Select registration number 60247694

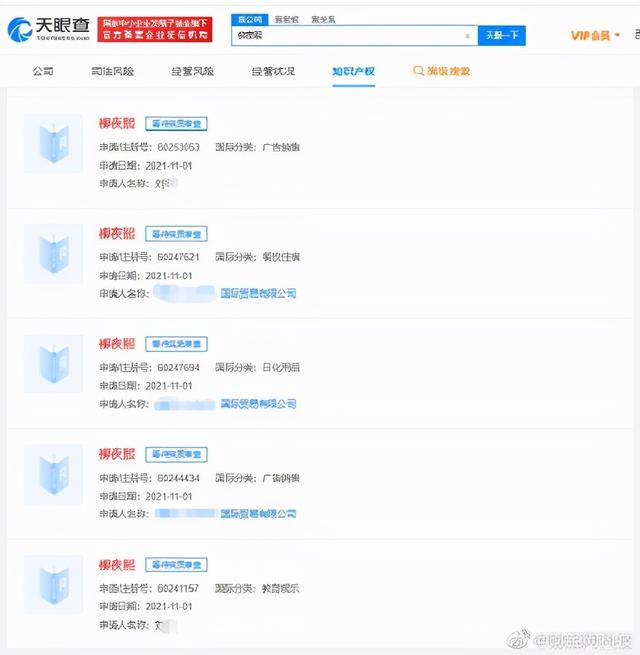click(x=178, y=368)
